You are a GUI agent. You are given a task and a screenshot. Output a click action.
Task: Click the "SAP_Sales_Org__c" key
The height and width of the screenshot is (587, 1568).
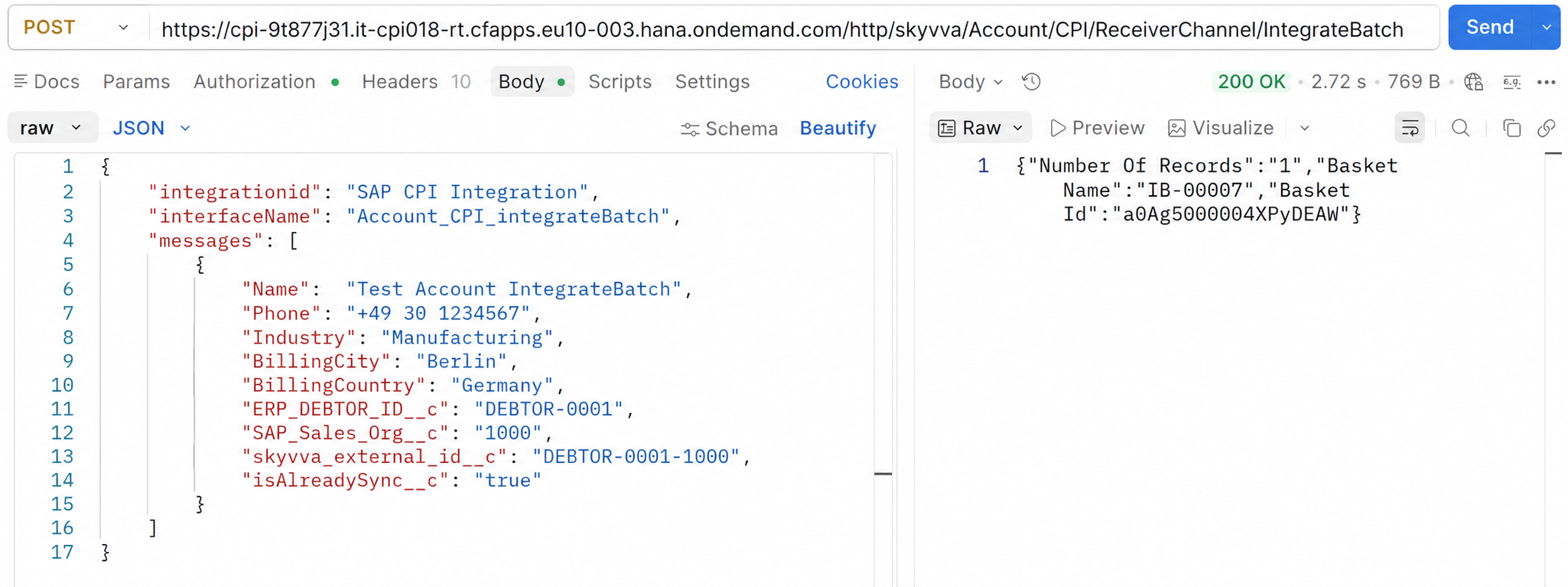pyautogui.click(x=345, y=433)
